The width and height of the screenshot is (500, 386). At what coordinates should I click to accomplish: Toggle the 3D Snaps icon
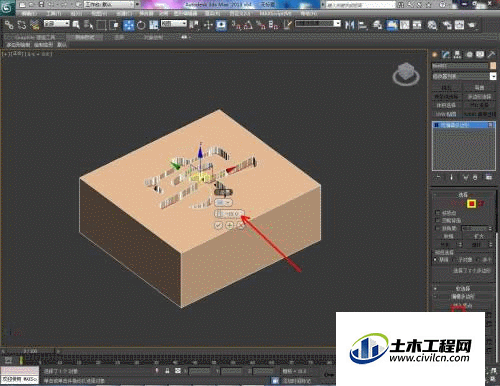click(236, 25)
